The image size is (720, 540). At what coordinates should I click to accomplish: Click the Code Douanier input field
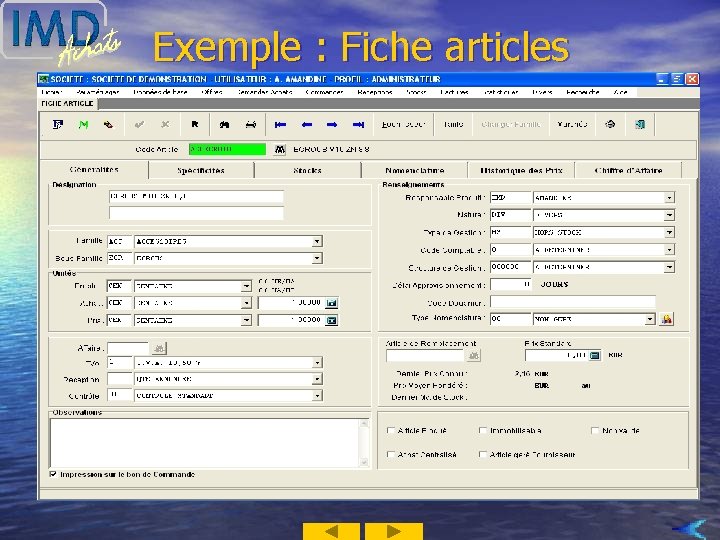(573, 303)
